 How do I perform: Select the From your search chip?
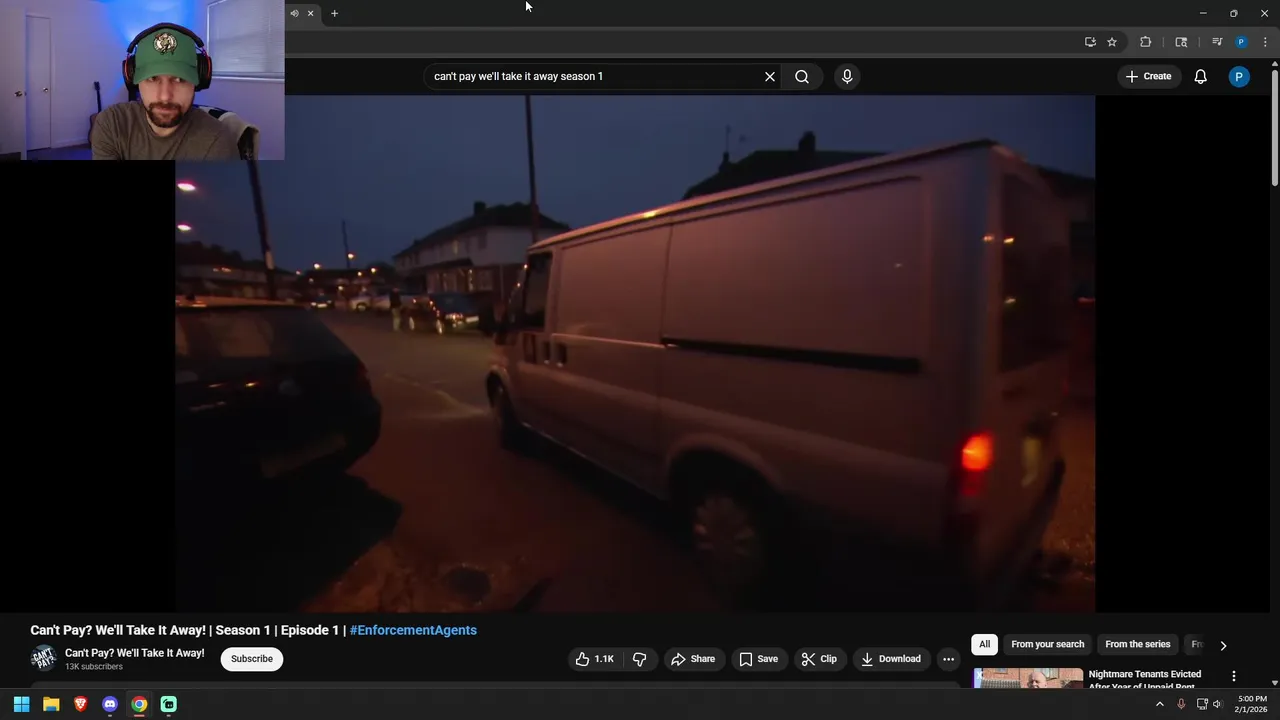point(1047,645)
